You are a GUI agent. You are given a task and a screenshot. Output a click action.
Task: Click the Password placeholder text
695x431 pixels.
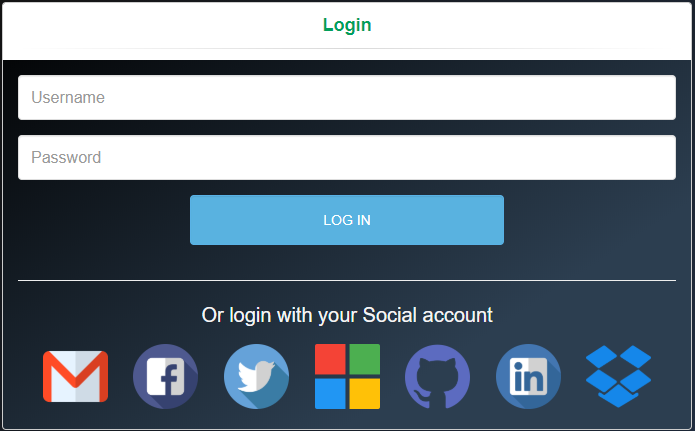(66, 157)
